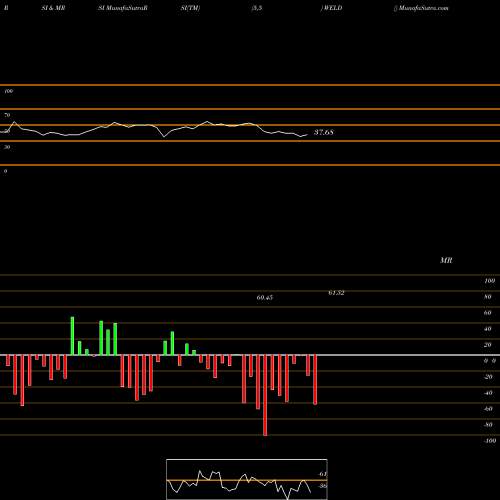Click the 36 label in mini chart
The width and height of the screenshot is (500, 500).
pos(322,486)
